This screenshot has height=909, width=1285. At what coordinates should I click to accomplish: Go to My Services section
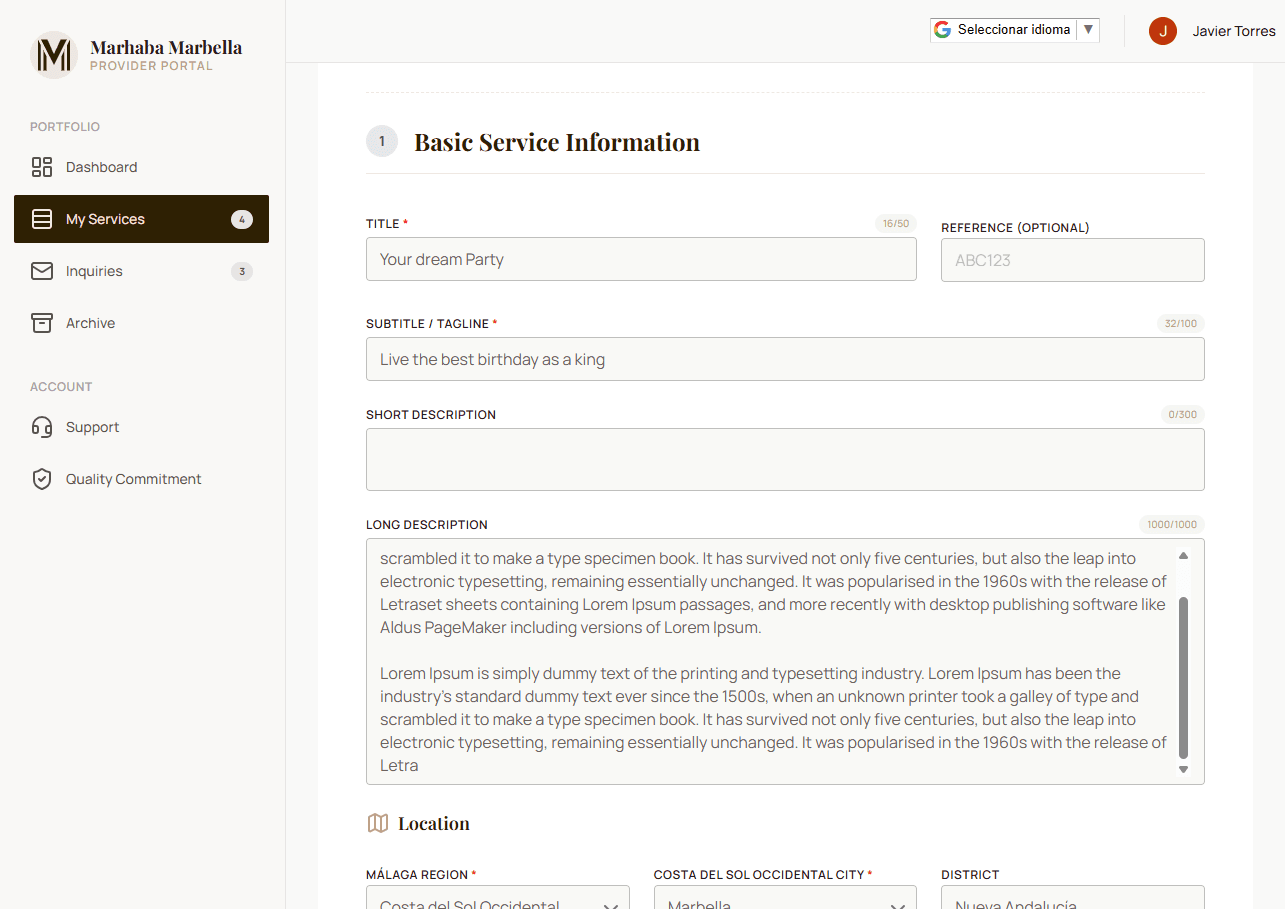point(141,219)
